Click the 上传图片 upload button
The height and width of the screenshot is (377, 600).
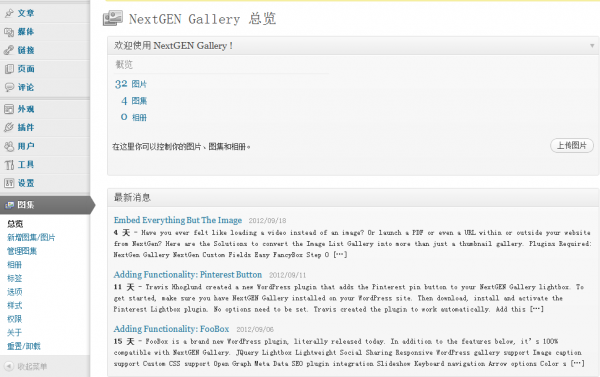[x=572, y=145]
